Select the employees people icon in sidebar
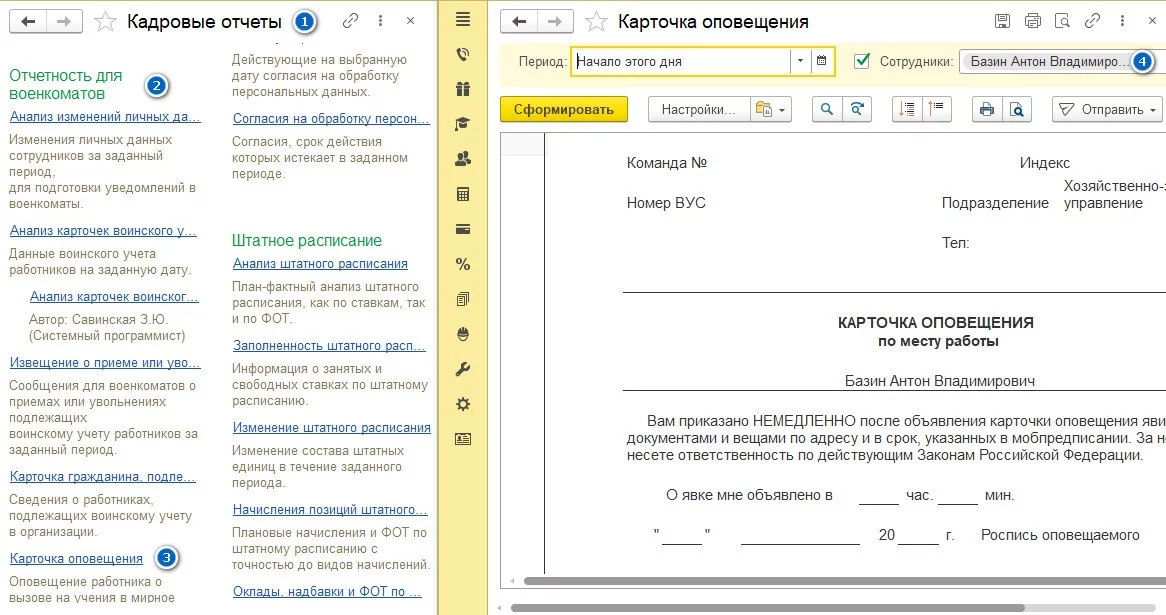The height and width of the screenshot is (615, 1166). pos(461,158)
